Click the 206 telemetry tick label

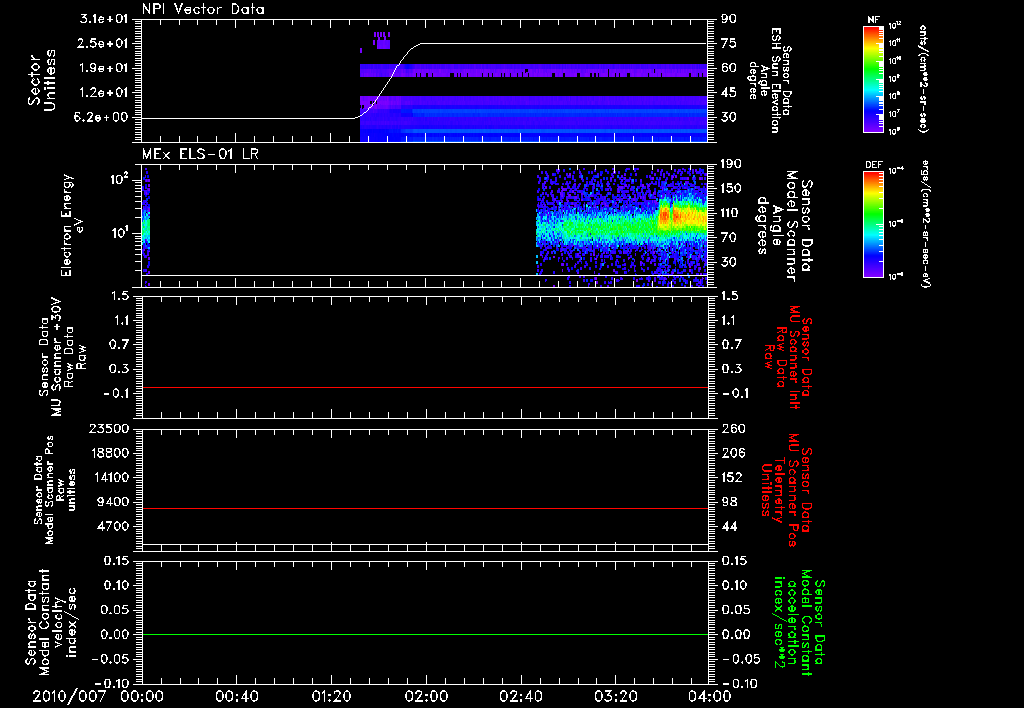pos(733,453)
